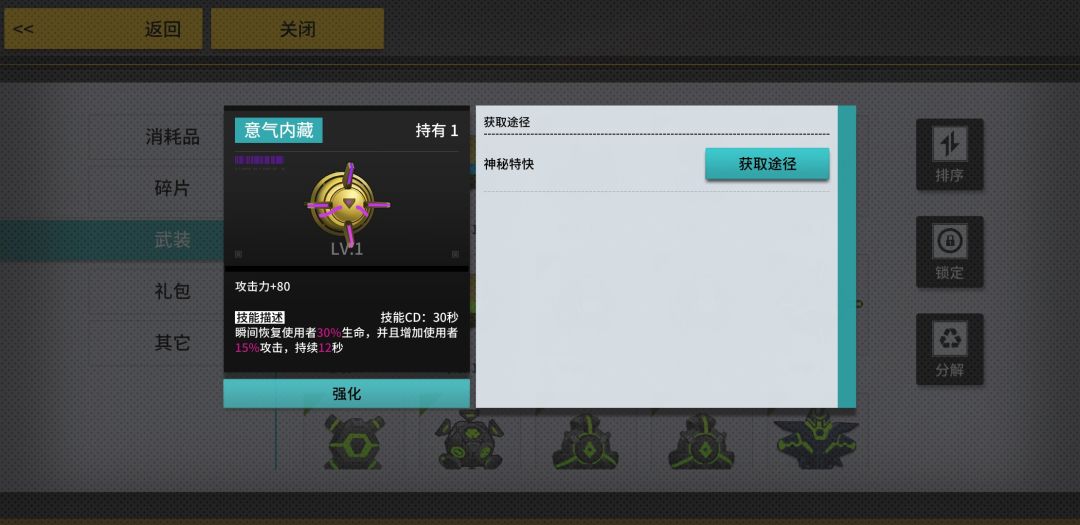
Task: Select the gold crosshair equipment icon
Action: [x=349, y=205]
